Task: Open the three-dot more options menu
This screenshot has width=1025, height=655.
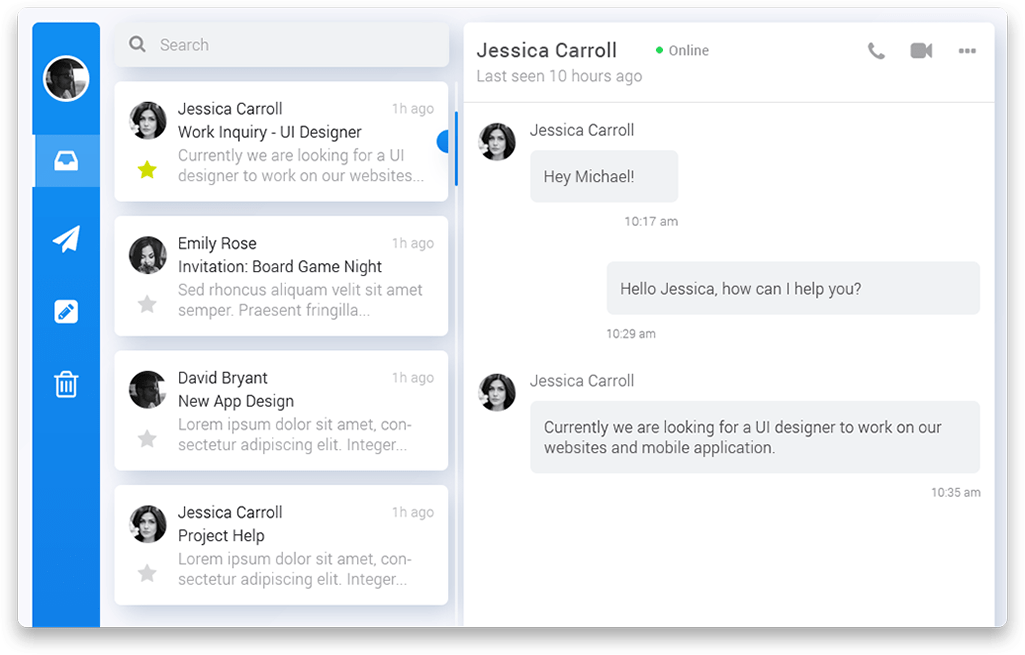Action: [x=967, y=51]
